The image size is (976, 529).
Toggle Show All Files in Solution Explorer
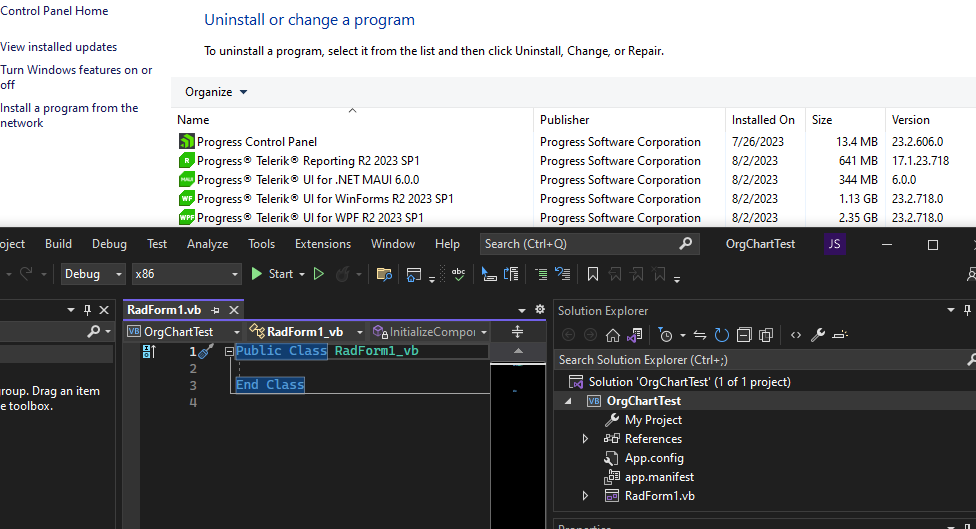coord(766,335)
